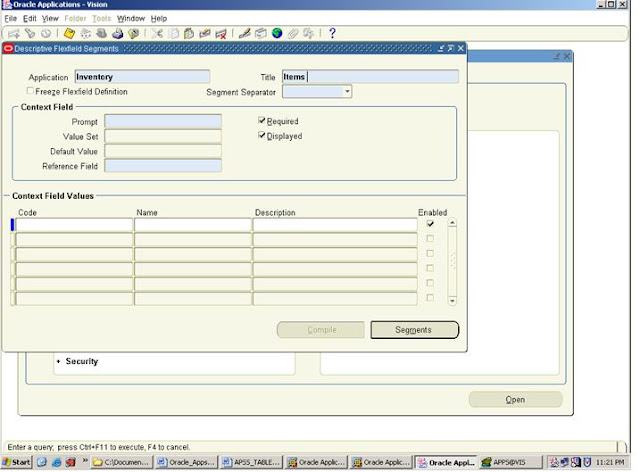Click first row Name field
The height and width of the screenshot is (472, 640).
coord(193,225)
